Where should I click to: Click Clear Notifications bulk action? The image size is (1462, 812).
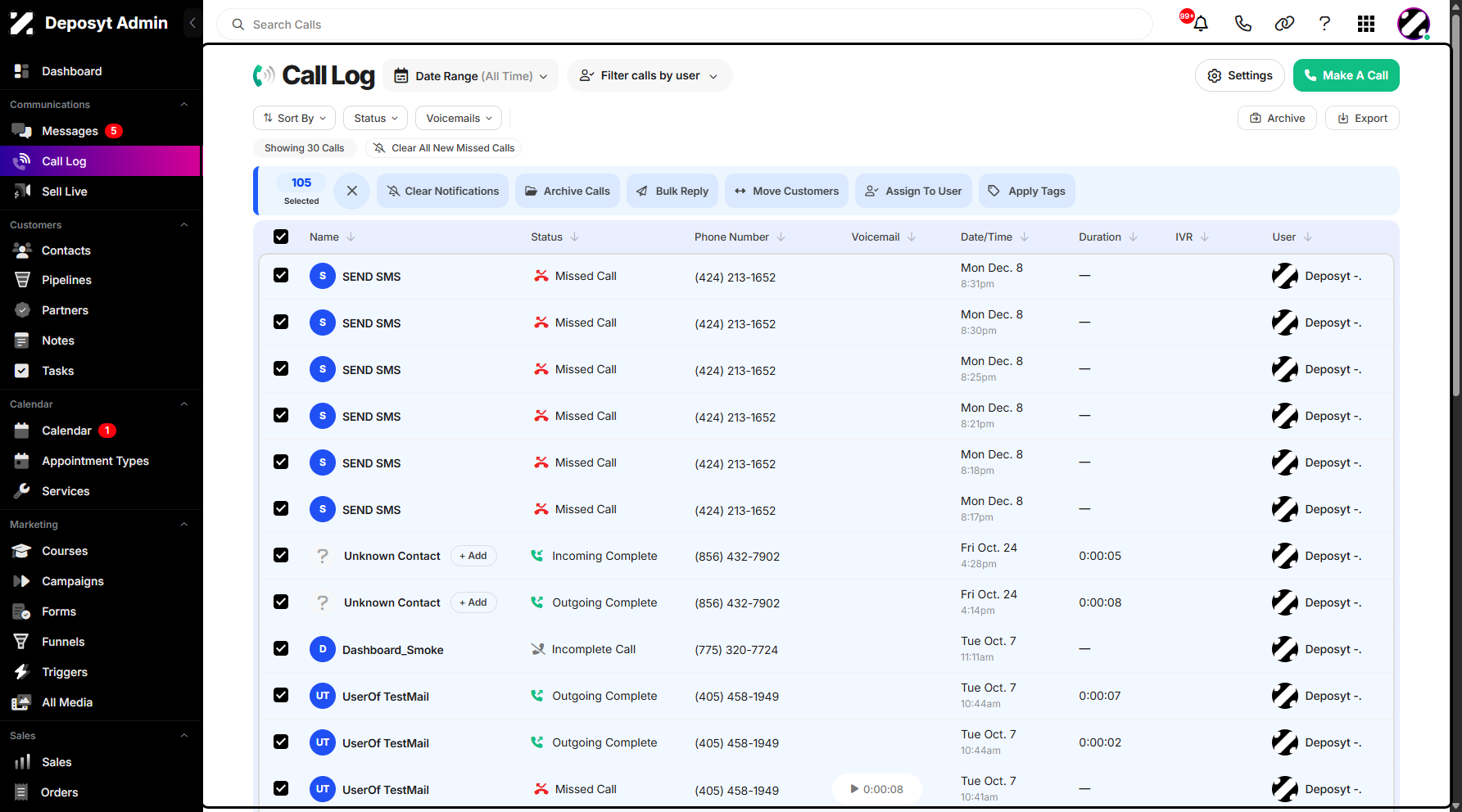(x=443, y=191)
